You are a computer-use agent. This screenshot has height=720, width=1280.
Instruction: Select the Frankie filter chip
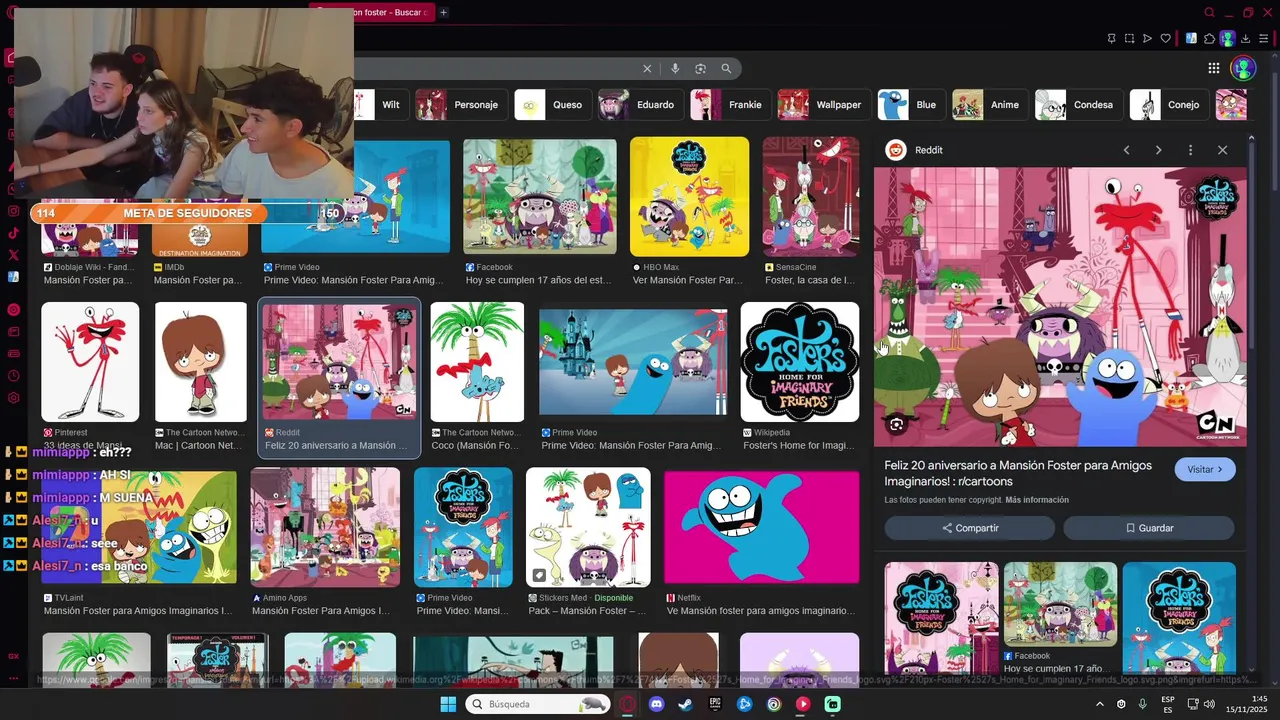(730, 104)
